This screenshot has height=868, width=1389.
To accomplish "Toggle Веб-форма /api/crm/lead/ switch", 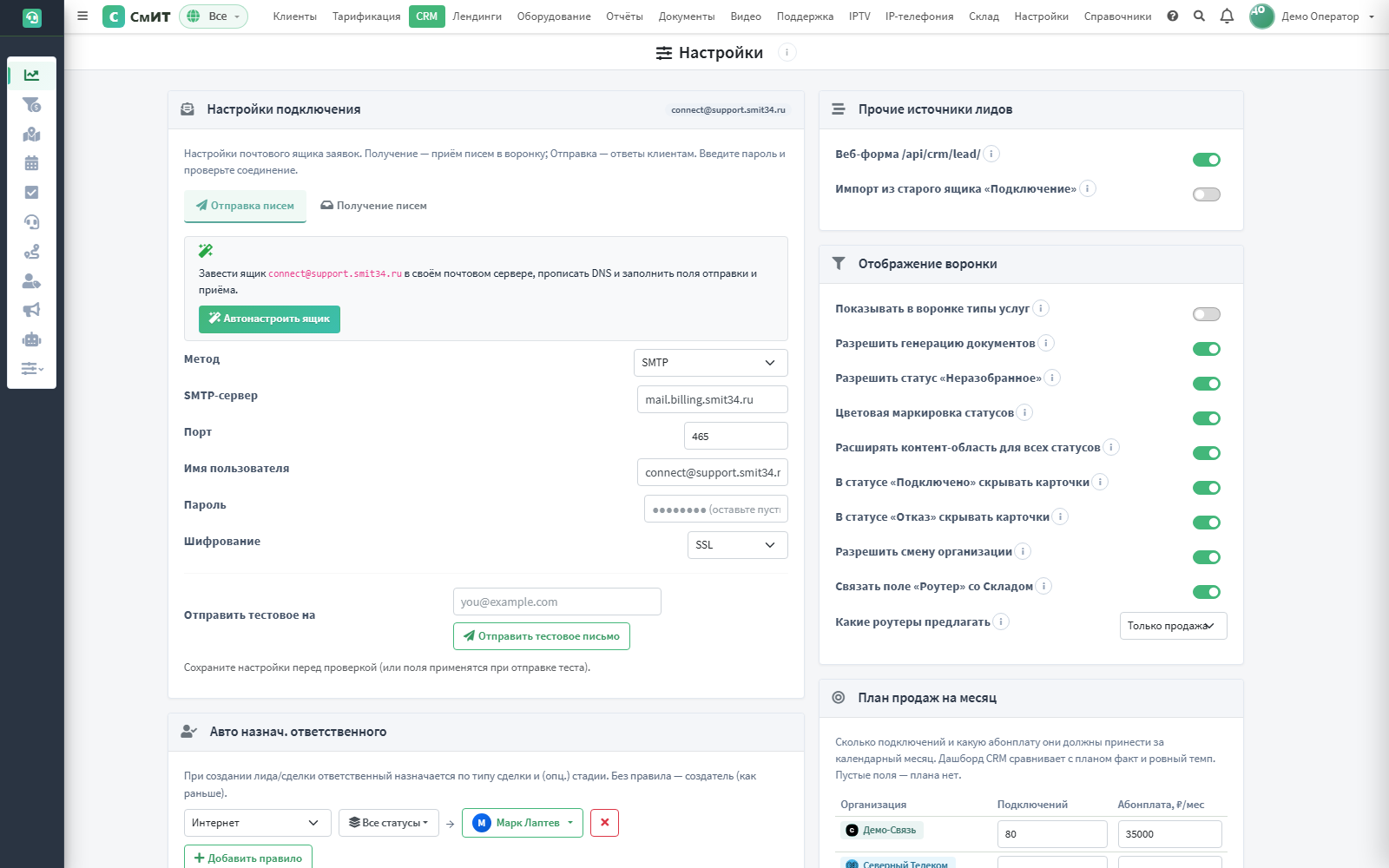I will [1207, 160].
